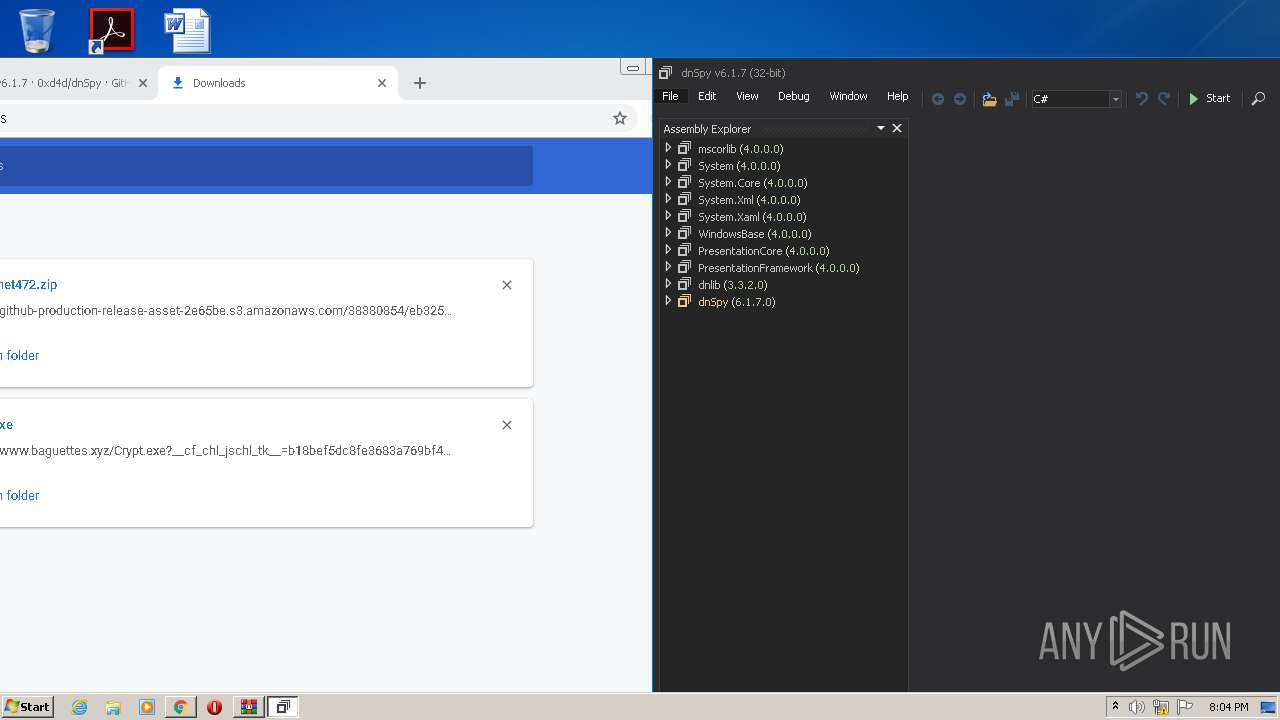Click the Undo icon in dnSpy toolbar
1280x720 pixels.
[1141, 98]
